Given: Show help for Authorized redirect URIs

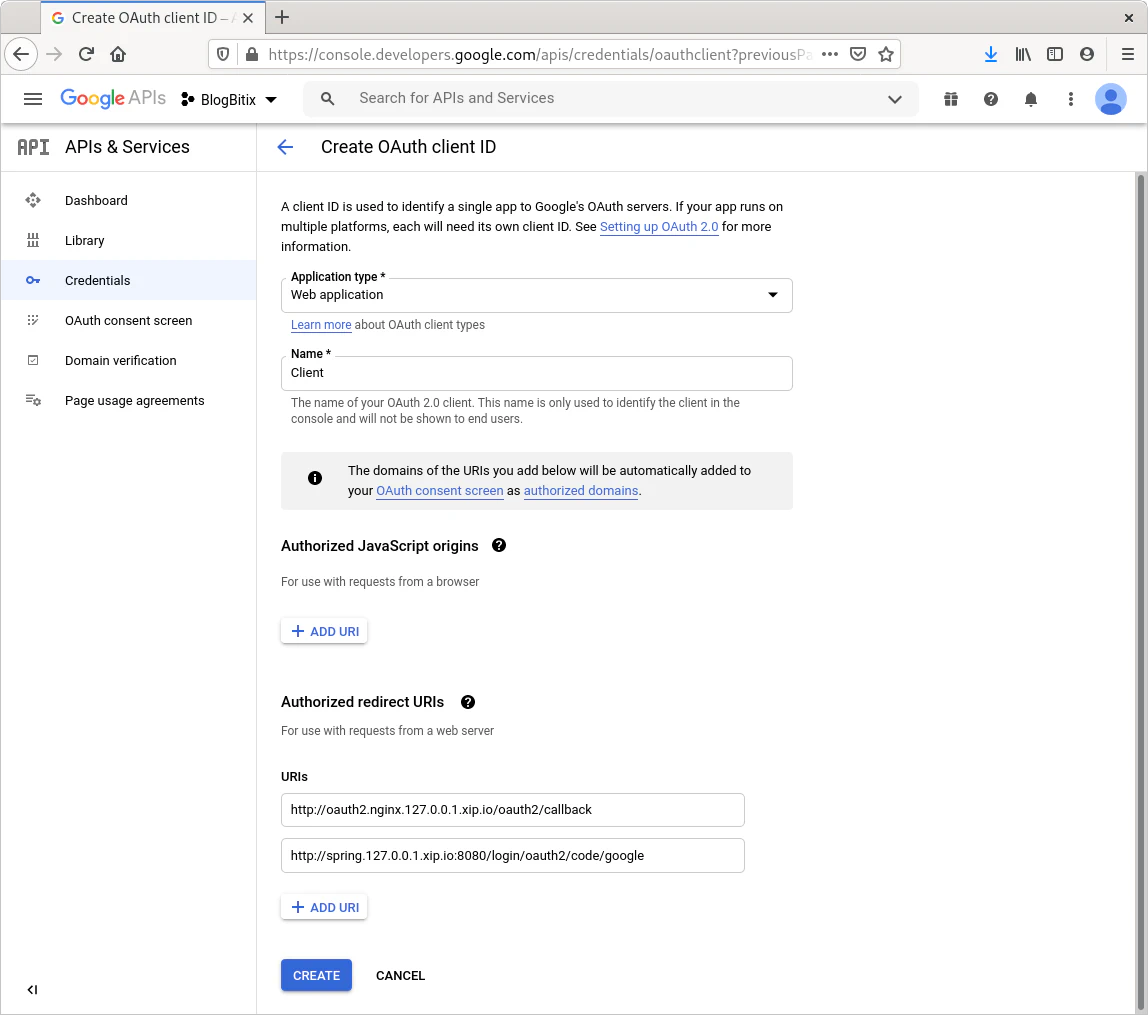Looking at the screenshot, I should coord(467,702).
